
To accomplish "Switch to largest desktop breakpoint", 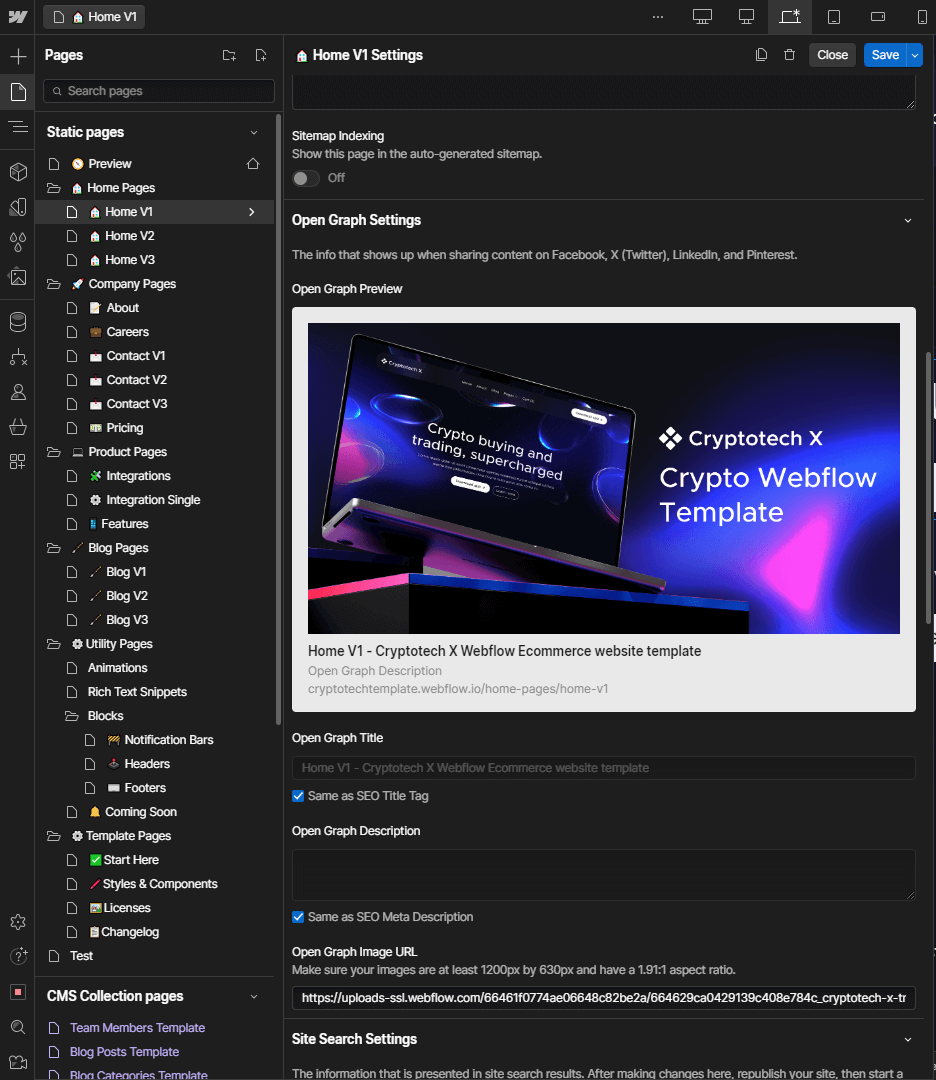I will 702,17.
